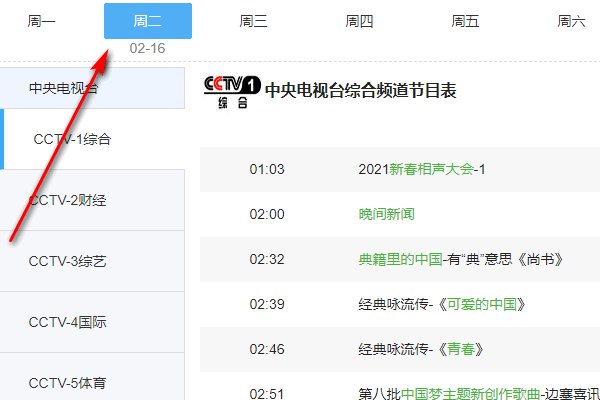The image size is (600, 400).
Task: Open the 可爱的中国 link
Action: [x=482, y=304]
